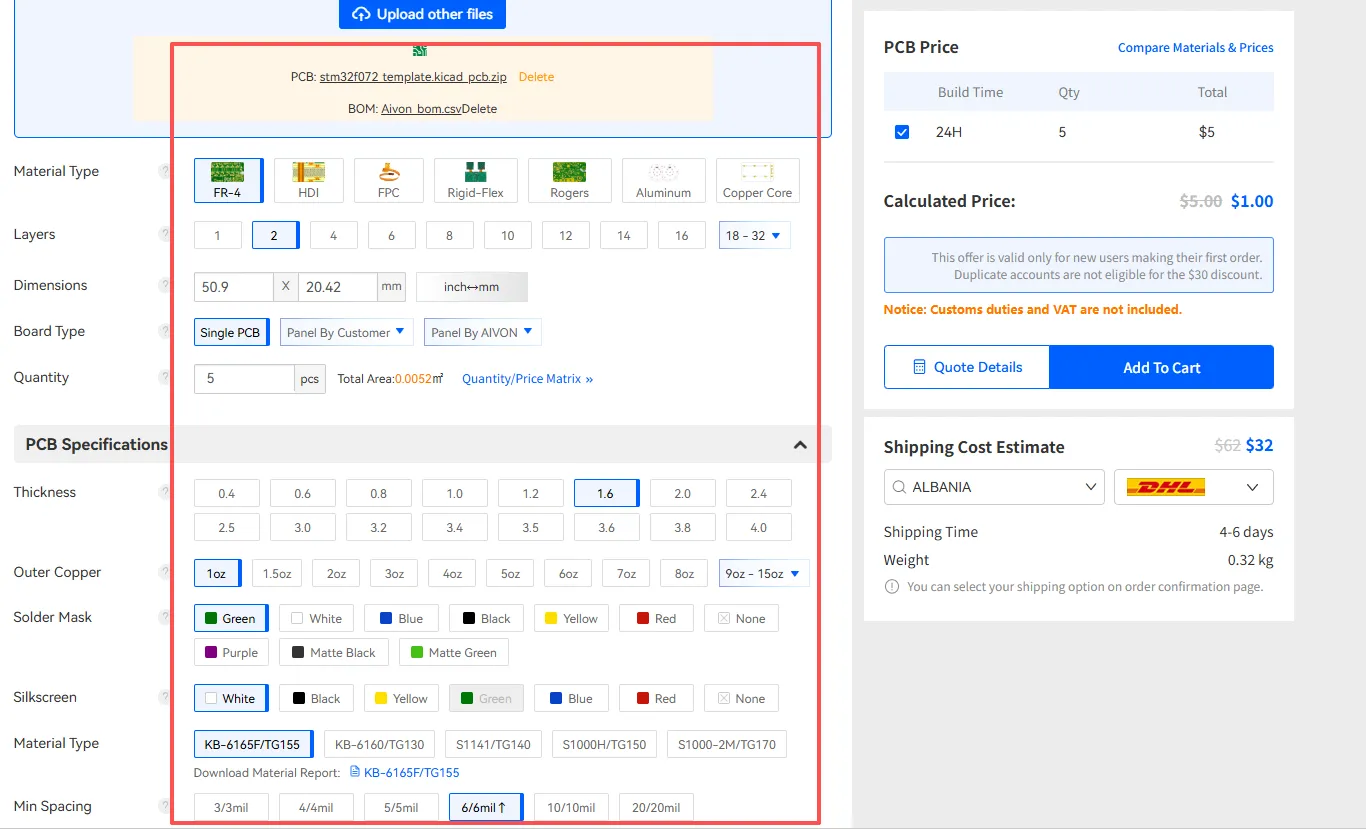1366x829 pixels.
Task: Click the quantity input showing 5
Action: tap(244, 379)
